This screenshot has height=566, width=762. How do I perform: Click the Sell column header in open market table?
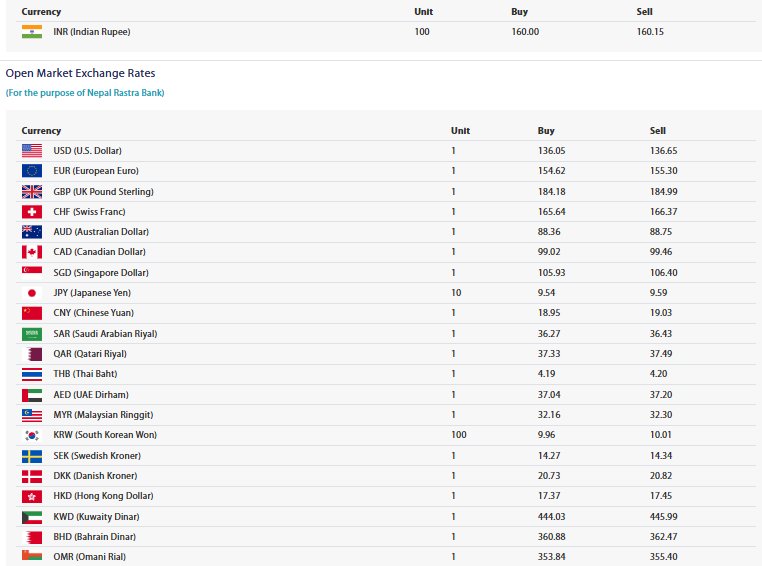[658, 131]
